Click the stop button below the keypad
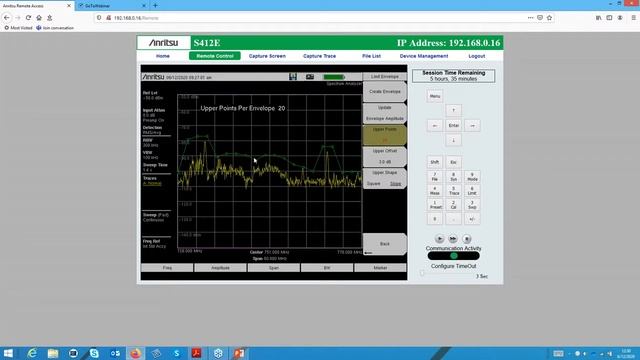 [467, 239]
